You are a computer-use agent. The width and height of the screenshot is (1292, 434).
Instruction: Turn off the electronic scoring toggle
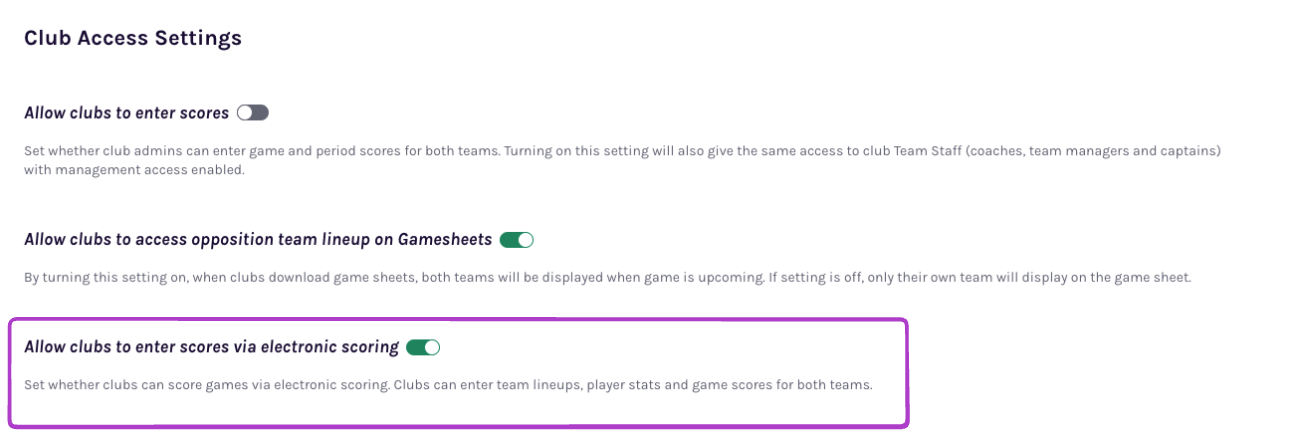[x=423, y=348]
